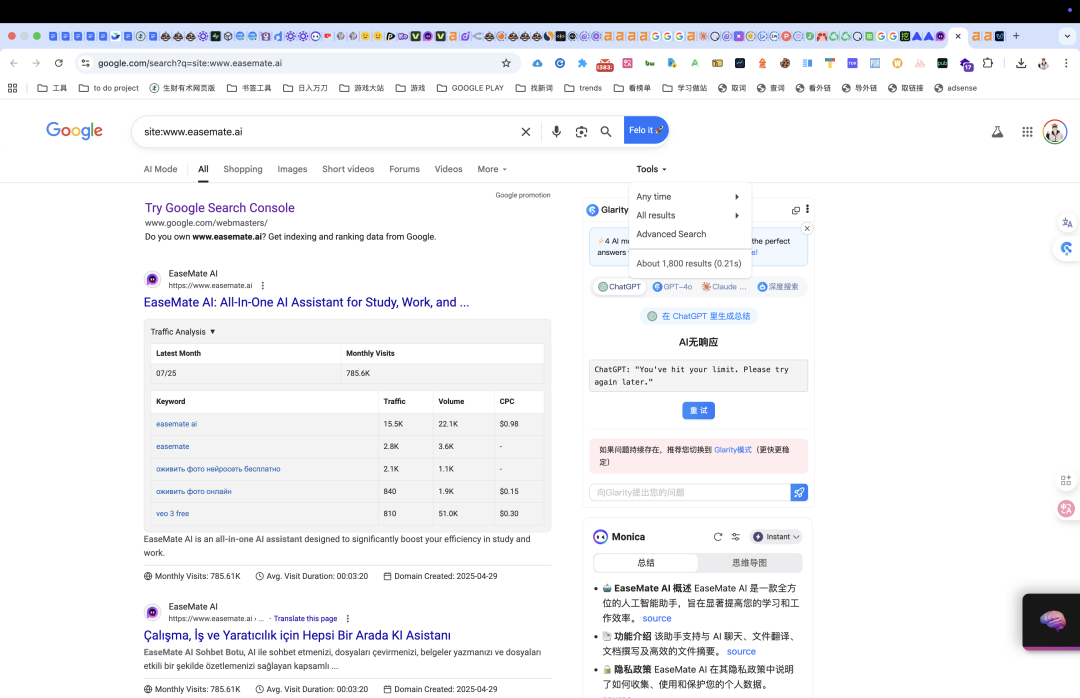The height and width of the screenshot is (698, 1080).
Task: Click 在 ChatGPT 里生成总结 button
Action: coord(698,316)
